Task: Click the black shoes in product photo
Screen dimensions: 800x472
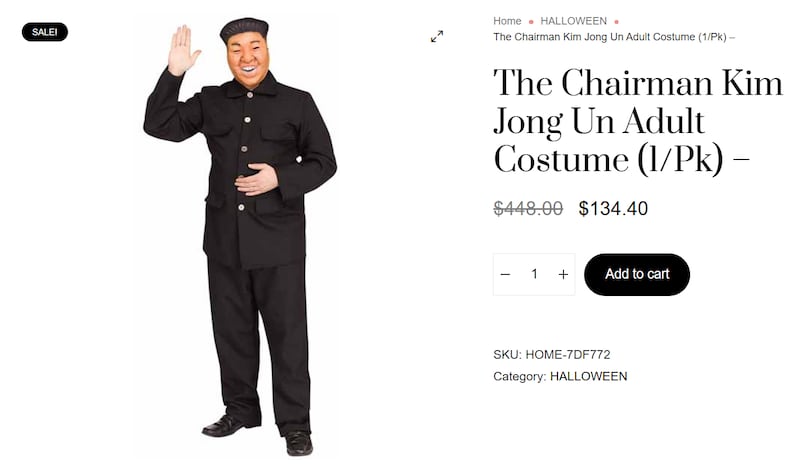Action: 258,434
